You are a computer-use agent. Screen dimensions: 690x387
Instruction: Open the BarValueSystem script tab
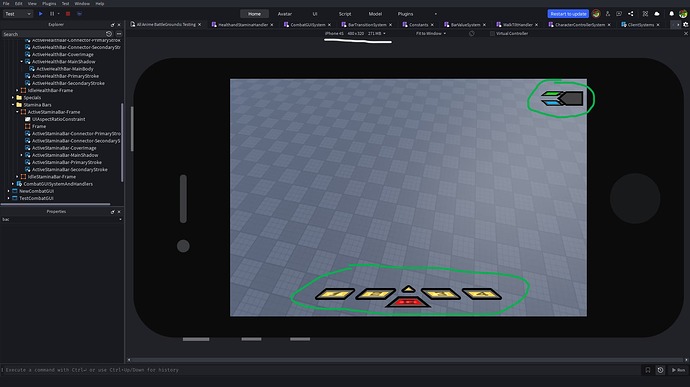point(465,25)
